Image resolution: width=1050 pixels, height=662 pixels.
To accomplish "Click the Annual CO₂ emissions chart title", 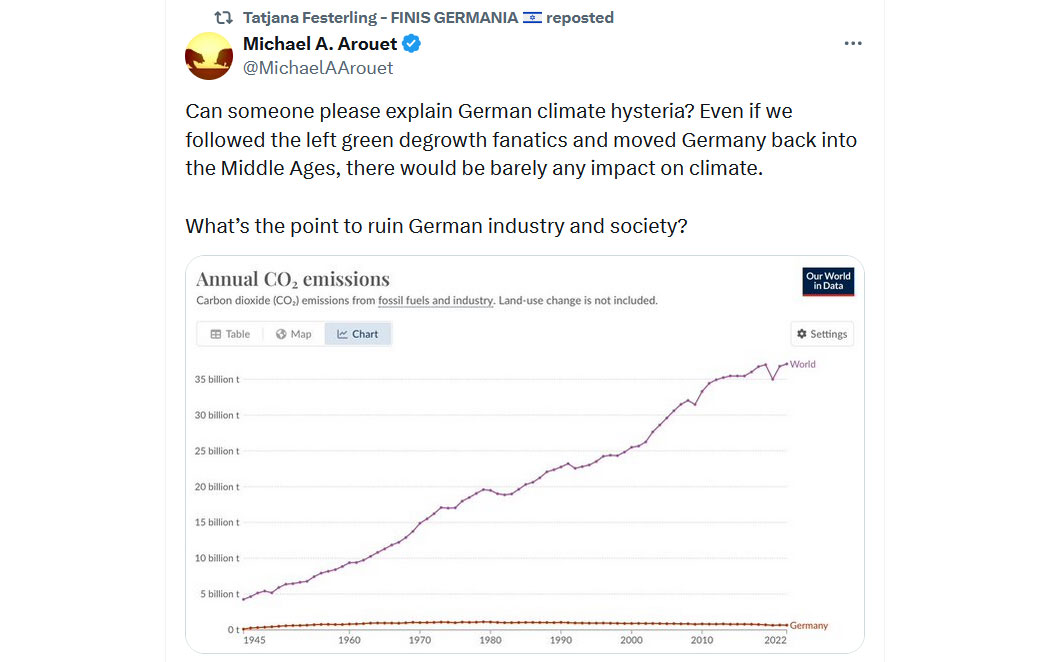I will click(293, 279).
